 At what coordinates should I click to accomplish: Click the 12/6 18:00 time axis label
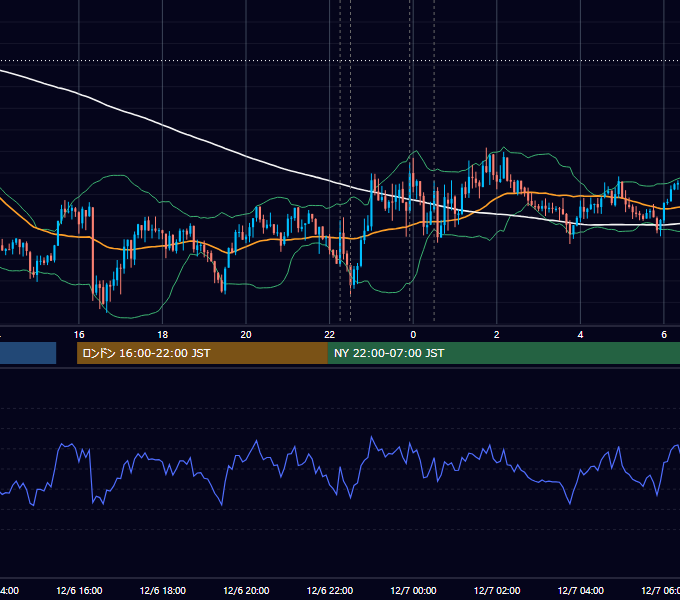pos(163,590)
